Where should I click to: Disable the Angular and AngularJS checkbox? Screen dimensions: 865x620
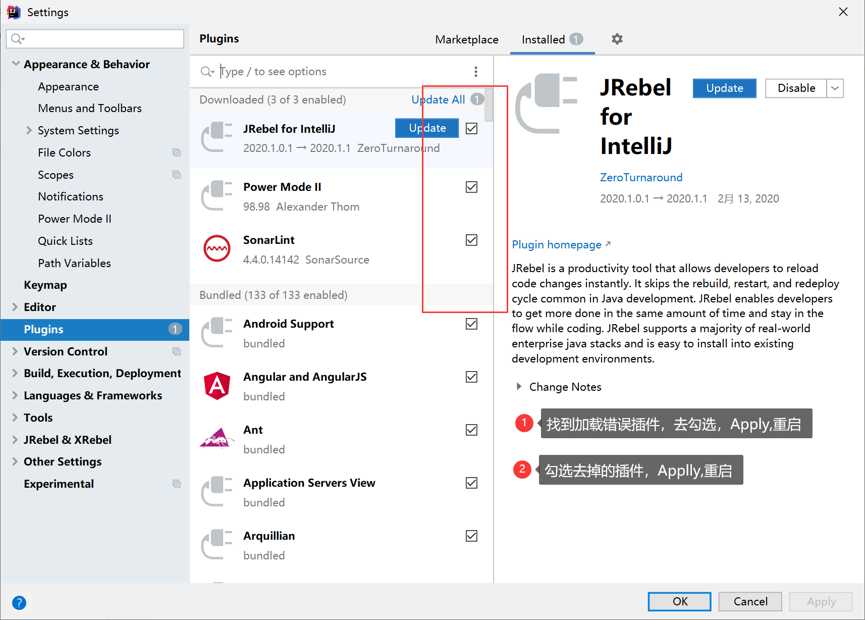(472, 377)
